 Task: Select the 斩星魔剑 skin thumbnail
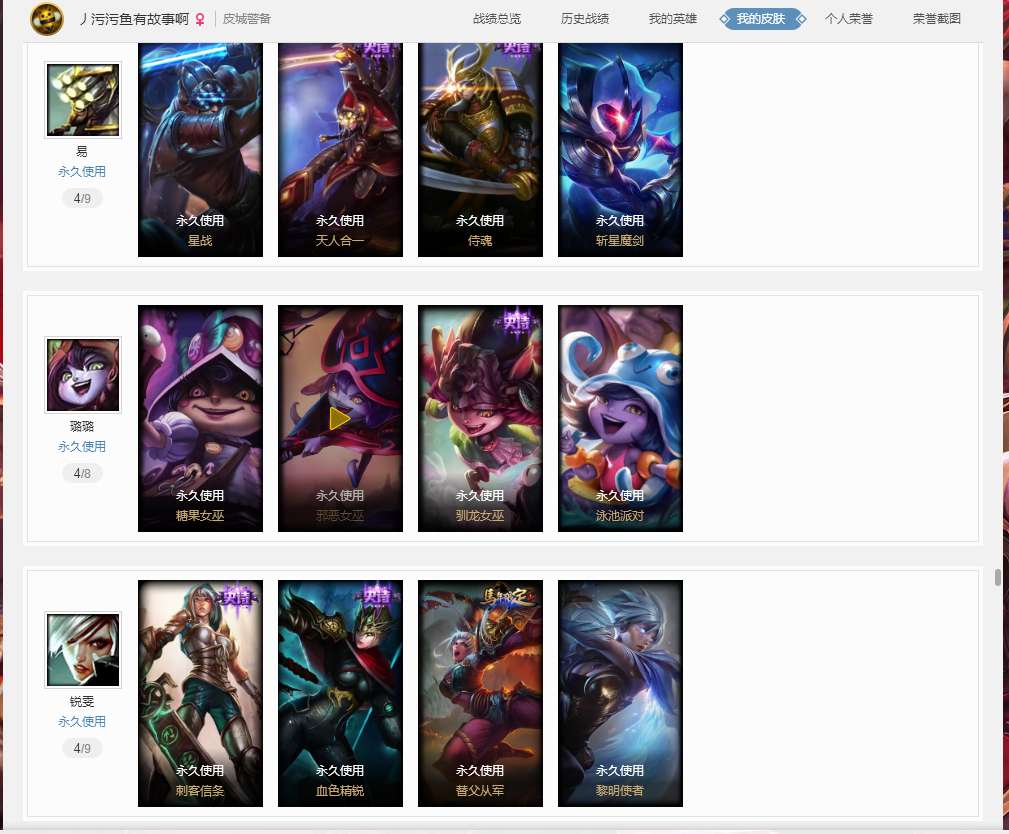(x=620, y=150)
